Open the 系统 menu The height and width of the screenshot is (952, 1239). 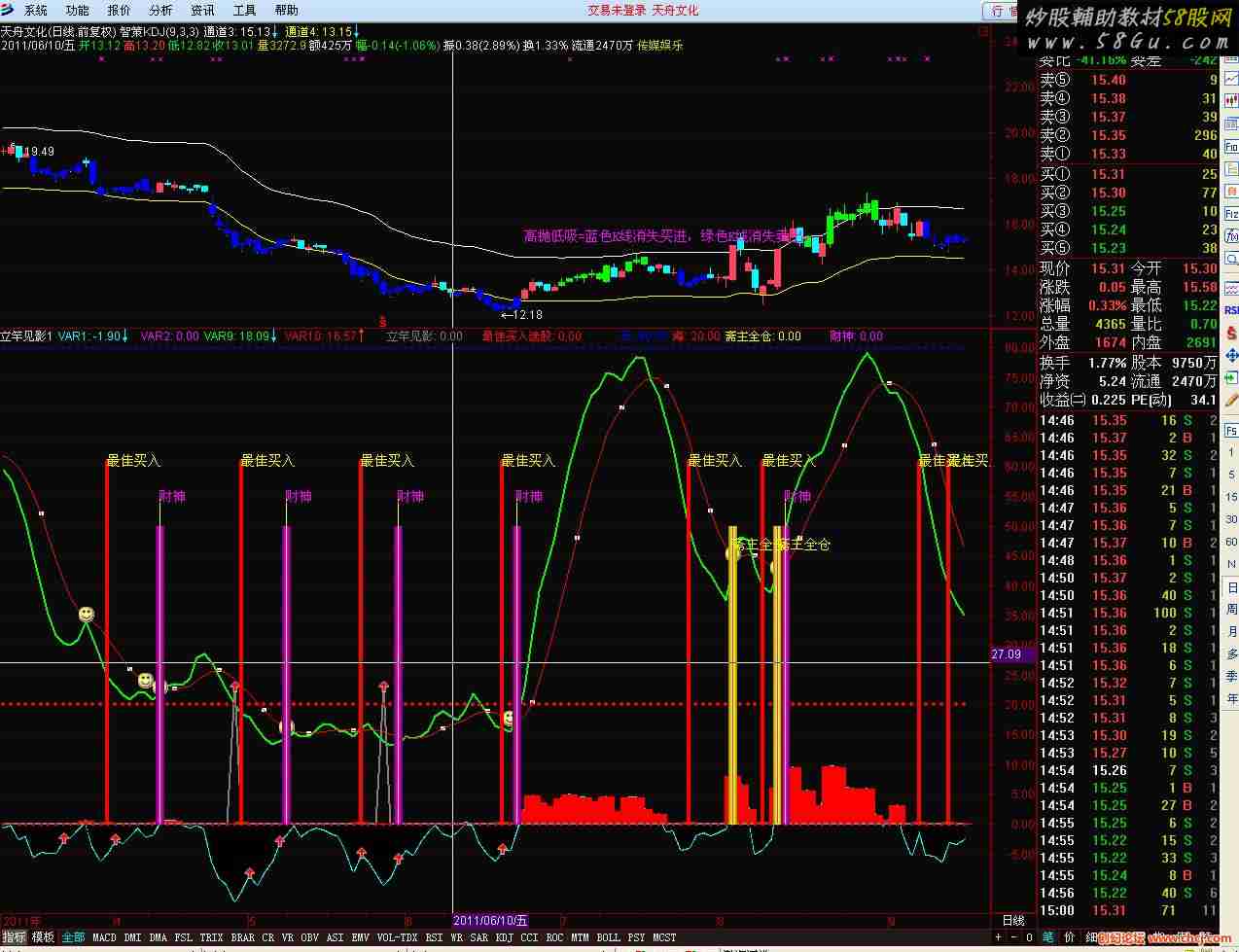[x=36, y=10]
